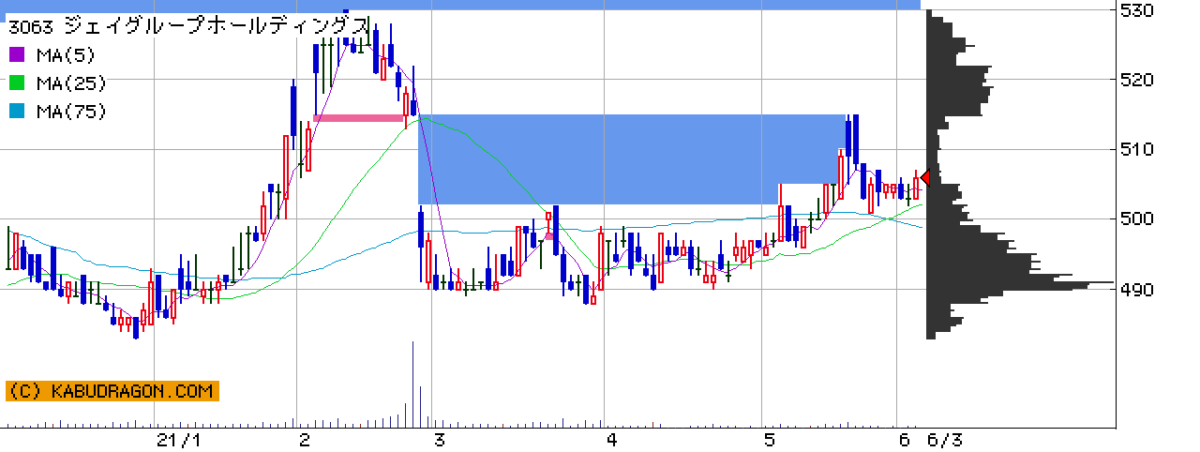This screenshot has height=452, width=1200.
Task: Click the month 2 date axis label
Action: [x=305, y=441]
